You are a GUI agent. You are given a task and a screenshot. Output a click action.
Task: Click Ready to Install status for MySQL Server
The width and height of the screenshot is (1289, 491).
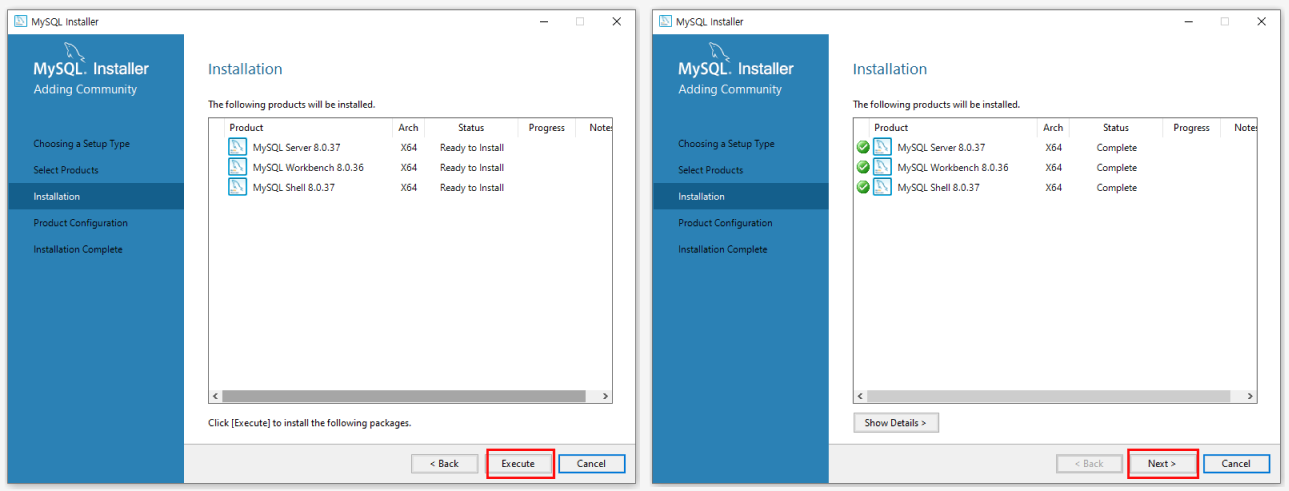point(472,148)
